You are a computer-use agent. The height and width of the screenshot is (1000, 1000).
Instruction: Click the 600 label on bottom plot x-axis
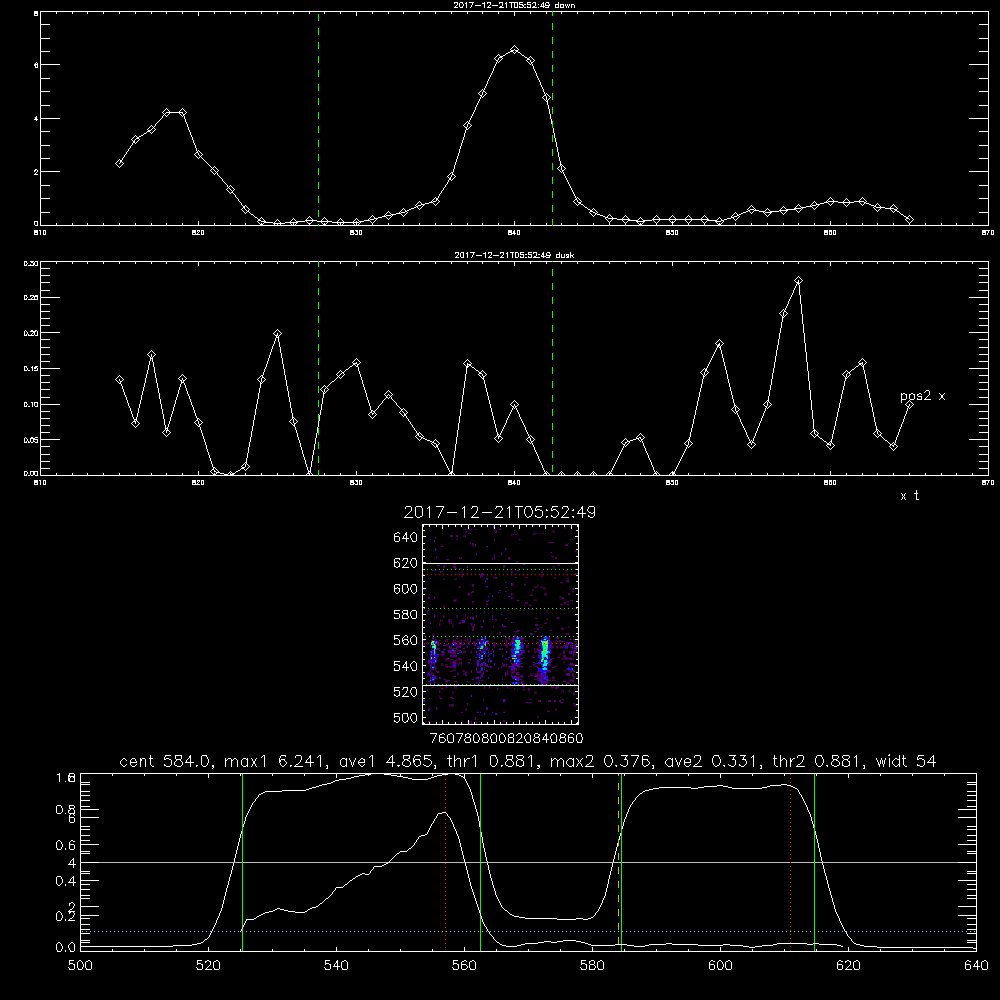[721, 966]
